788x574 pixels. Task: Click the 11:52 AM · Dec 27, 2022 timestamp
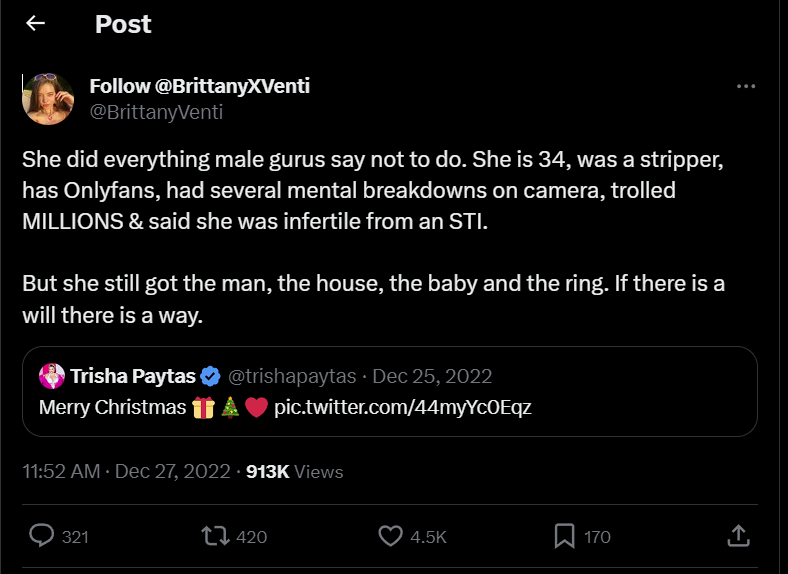click(126, 471)
